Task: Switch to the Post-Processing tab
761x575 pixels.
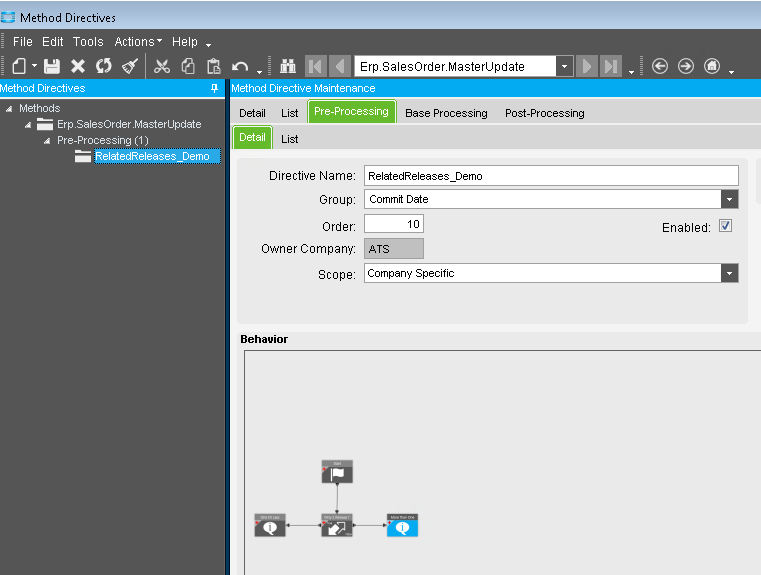Action: [544, 113]
